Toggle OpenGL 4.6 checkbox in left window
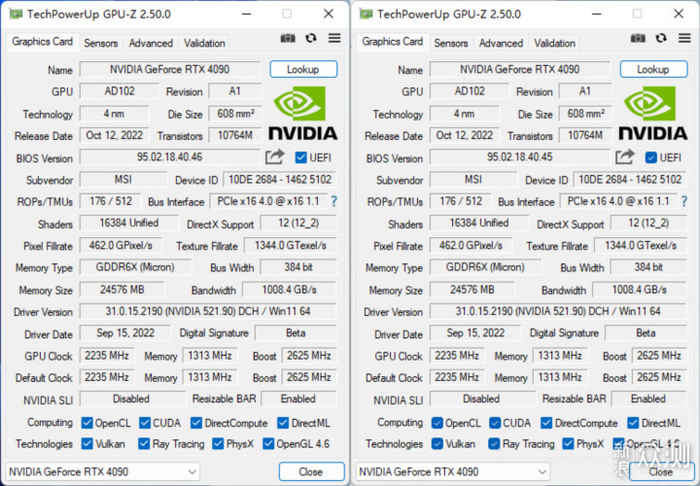 (268, 444)
